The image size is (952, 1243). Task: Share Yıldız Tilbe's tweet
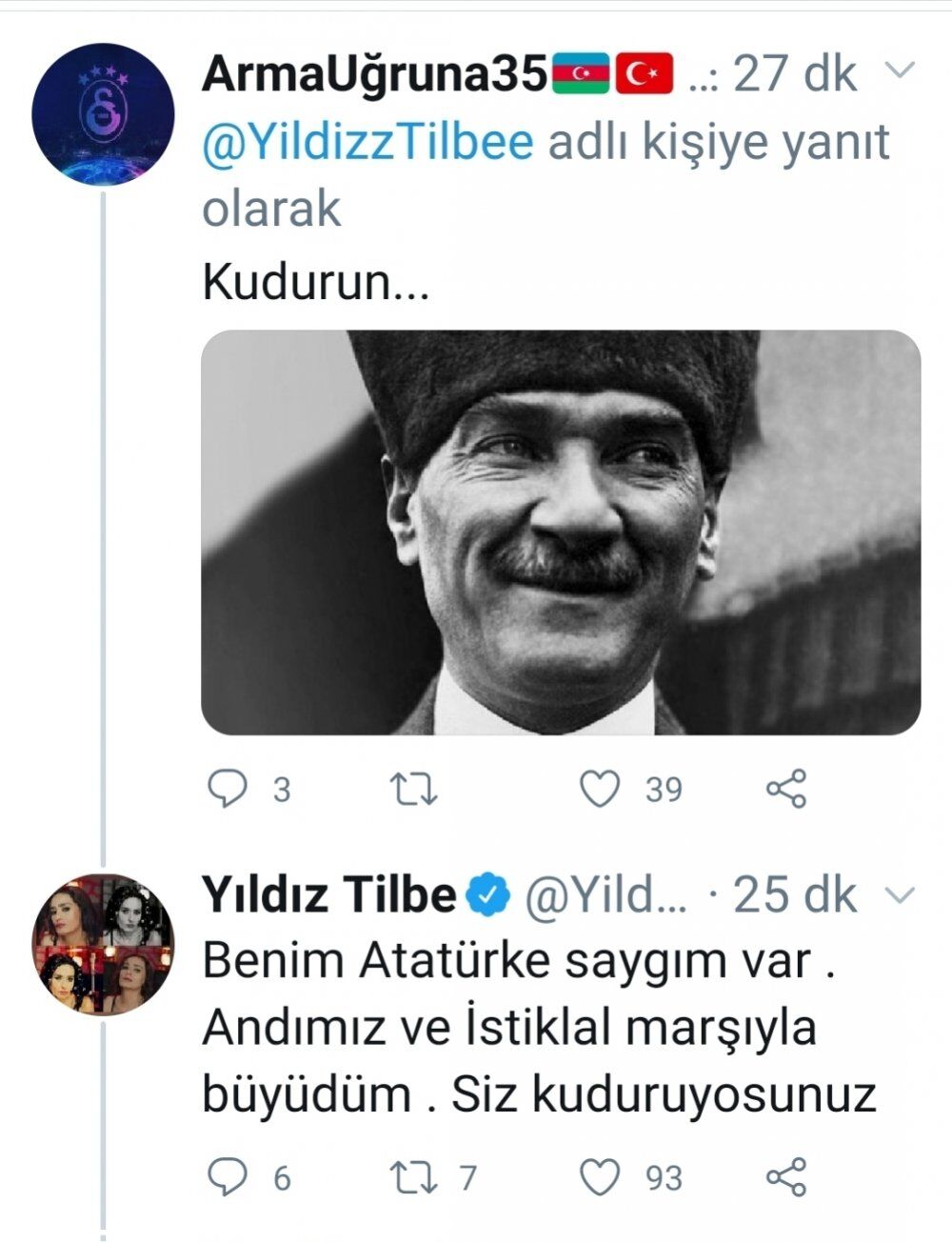point(786,1177)
